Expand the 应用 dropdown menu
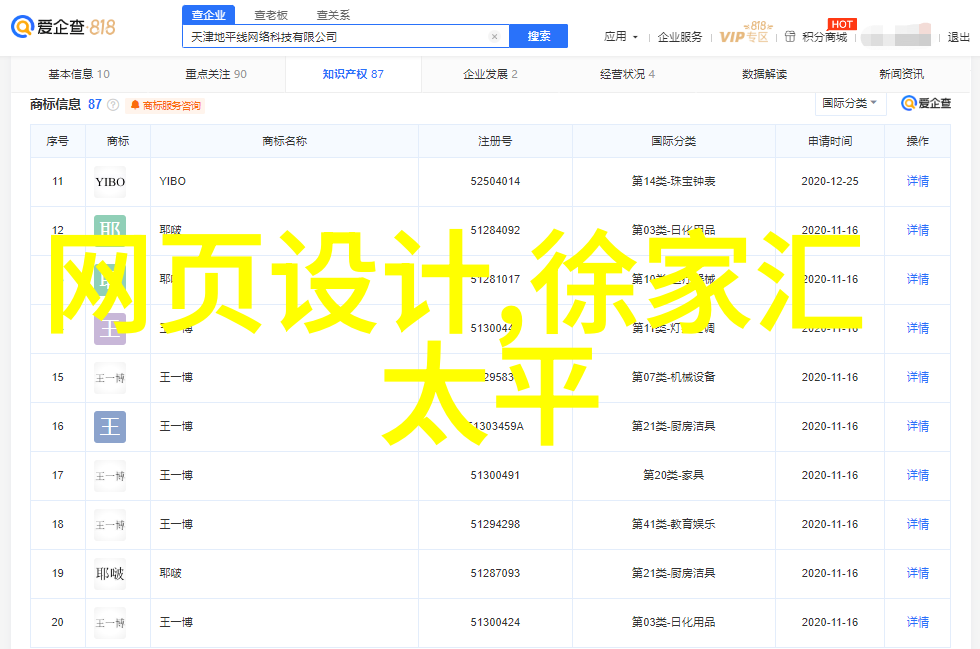 (621, 37)
